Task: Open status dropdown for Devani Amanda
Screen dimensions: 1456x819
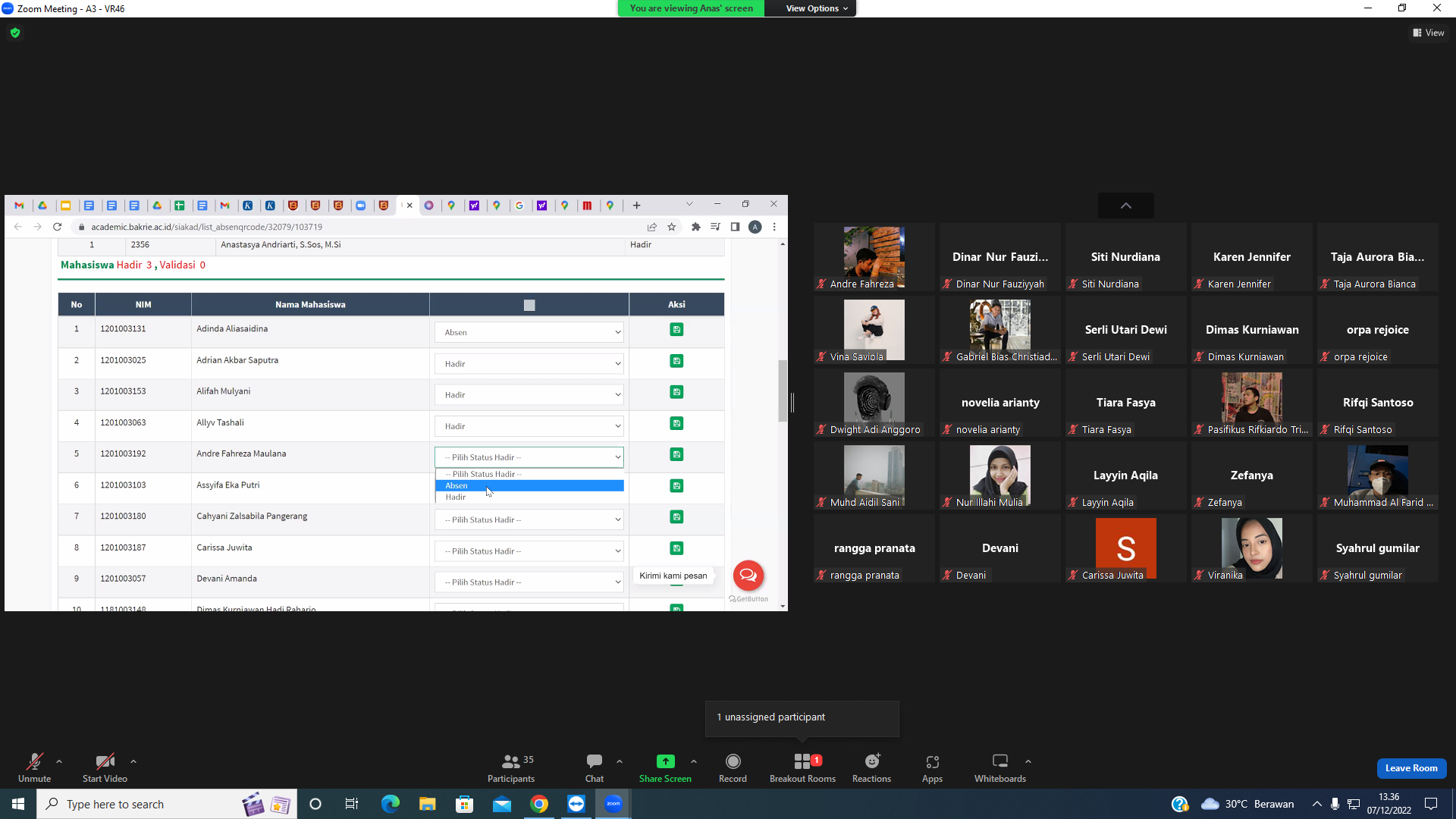Action: pos(529,582)
